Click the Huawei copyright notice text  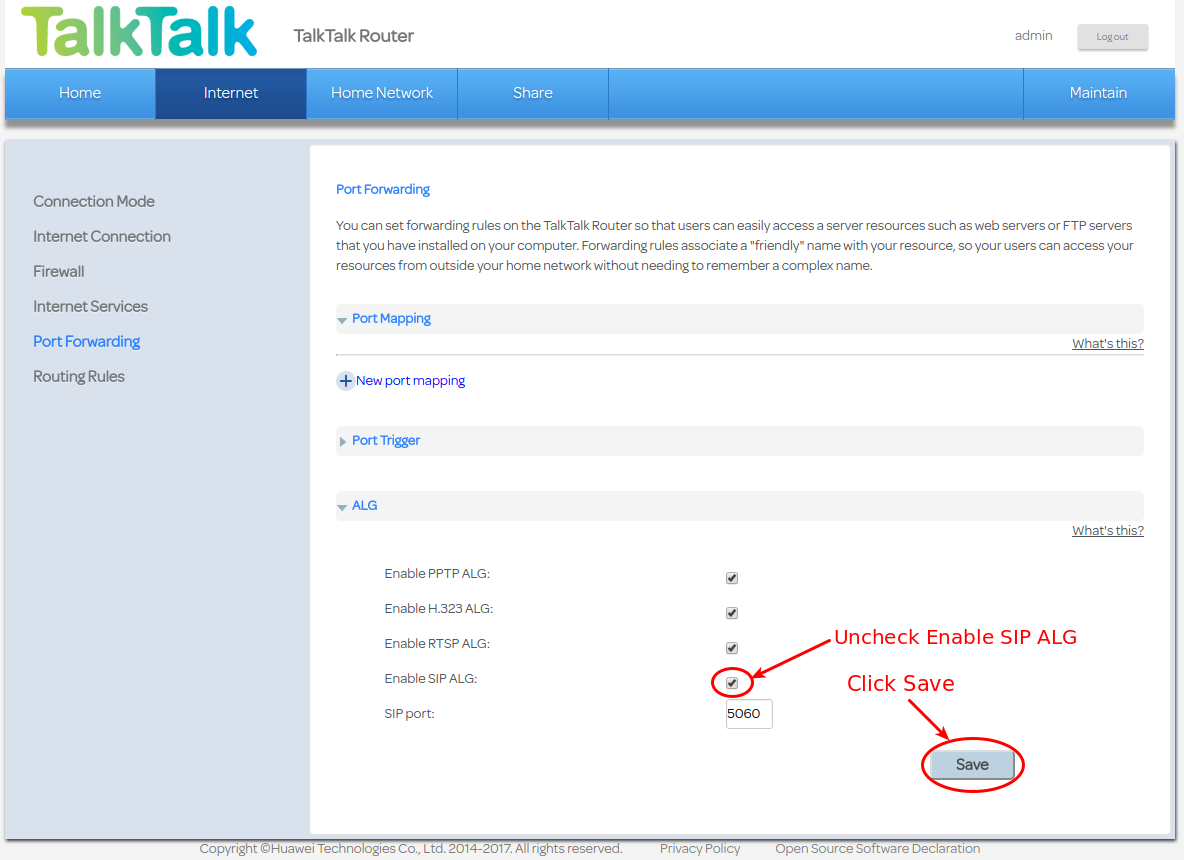(411, 849)
